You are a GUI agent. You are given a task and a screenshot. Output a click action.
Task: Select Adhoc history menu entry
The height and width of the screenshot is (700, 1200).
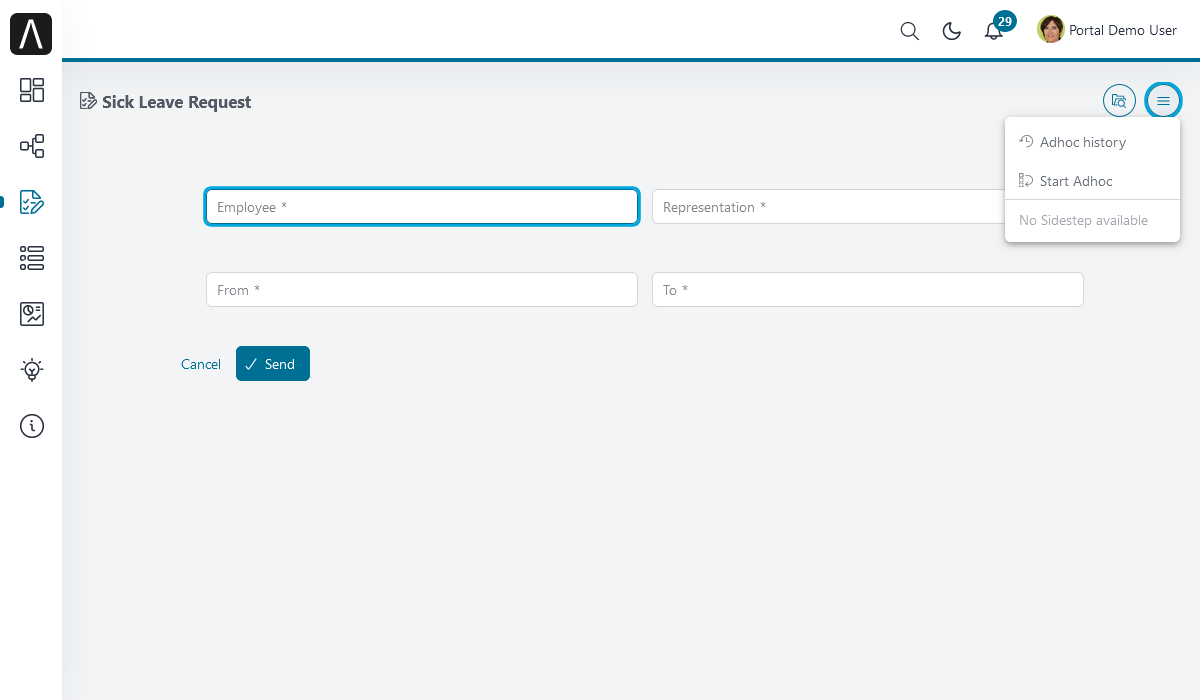point(1082,142)
